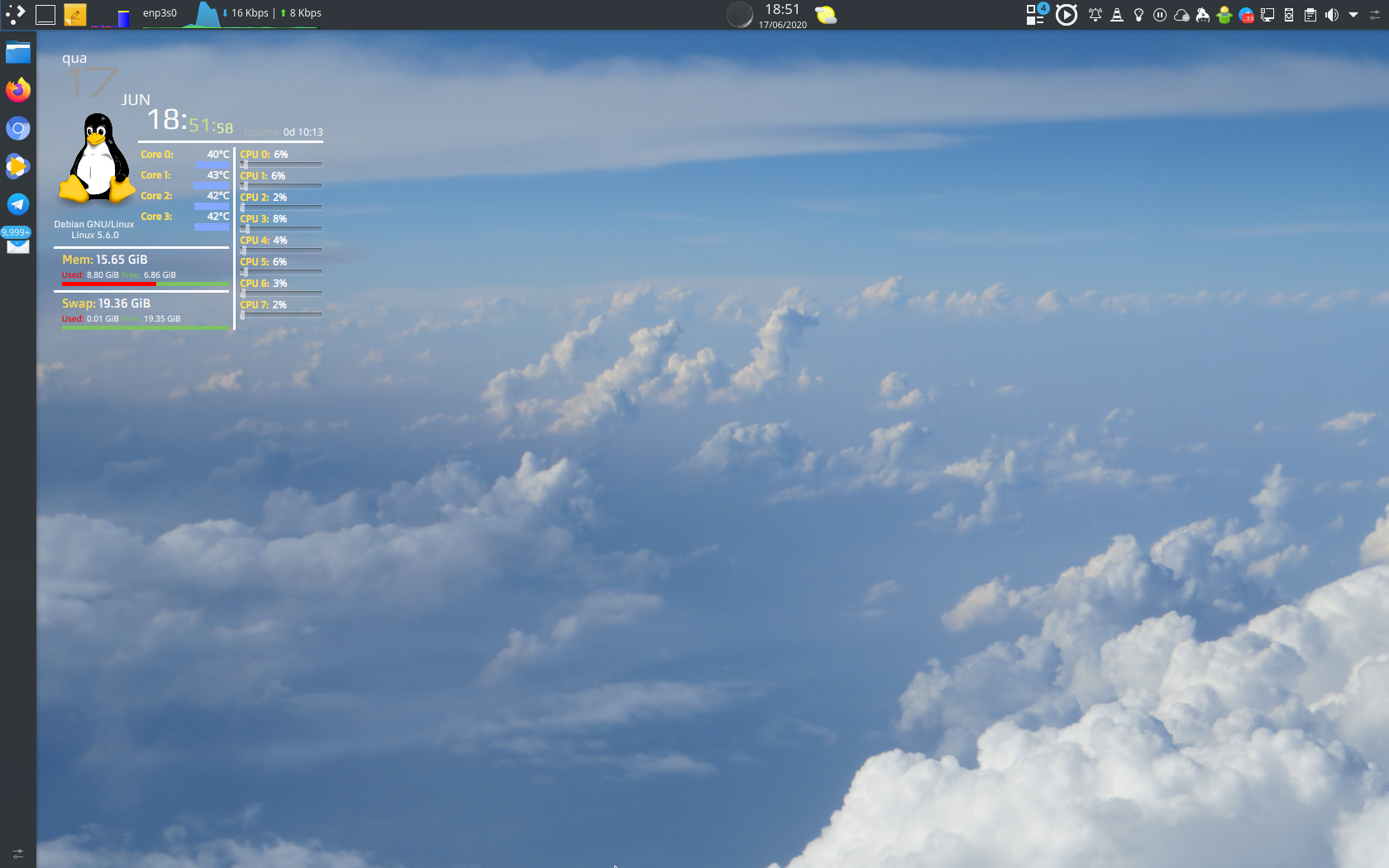Click the "Debian GNU/Linux" label
The image size is (1389, 868).
point(94,224)
